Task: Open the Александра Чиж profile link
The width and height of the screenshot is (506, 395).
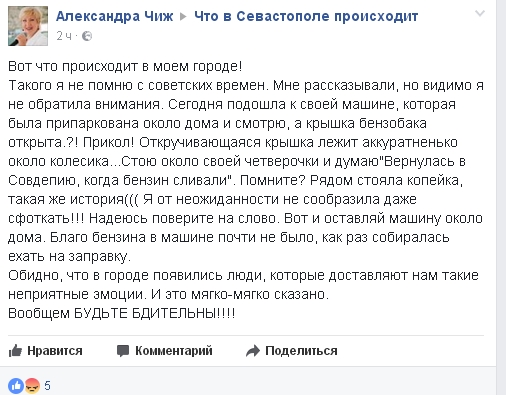Action: [115, 16]
